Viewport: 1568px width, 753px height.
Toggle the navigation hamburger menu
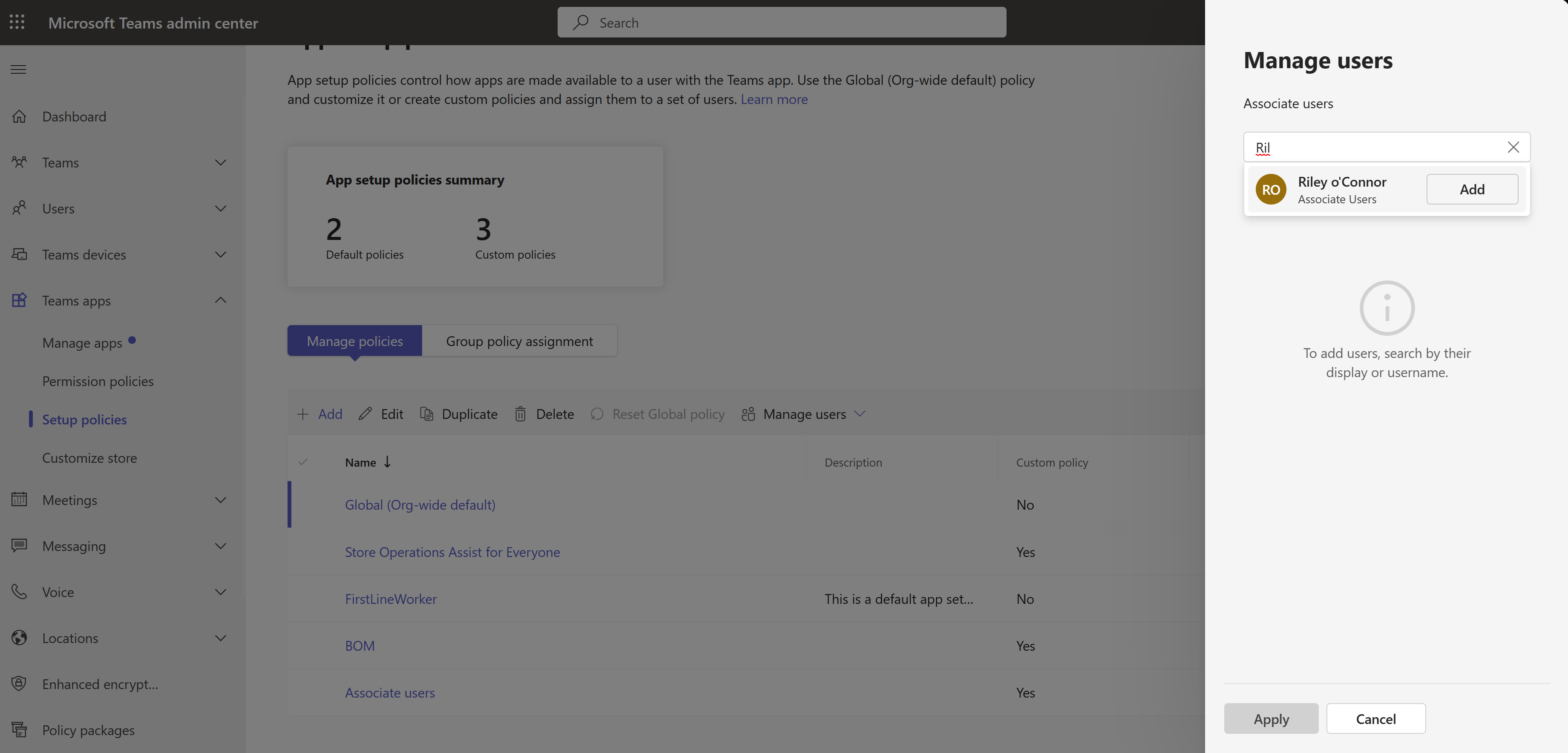point(18,68)
